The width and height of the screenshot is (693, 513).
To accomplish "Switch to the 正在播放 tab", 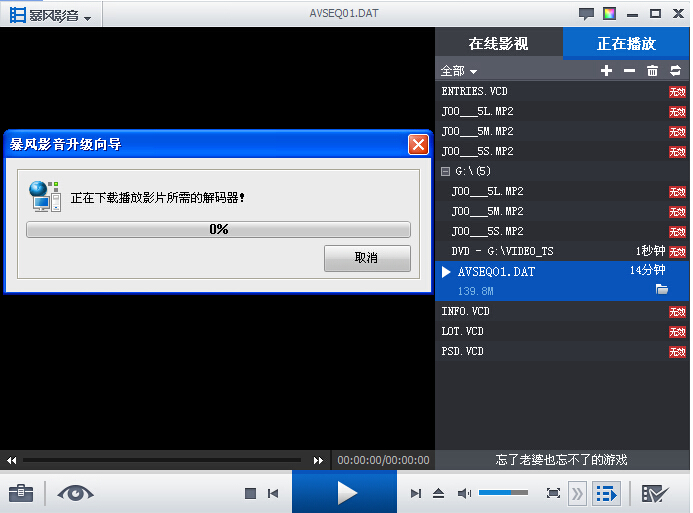I will click(x=626, y=43).
